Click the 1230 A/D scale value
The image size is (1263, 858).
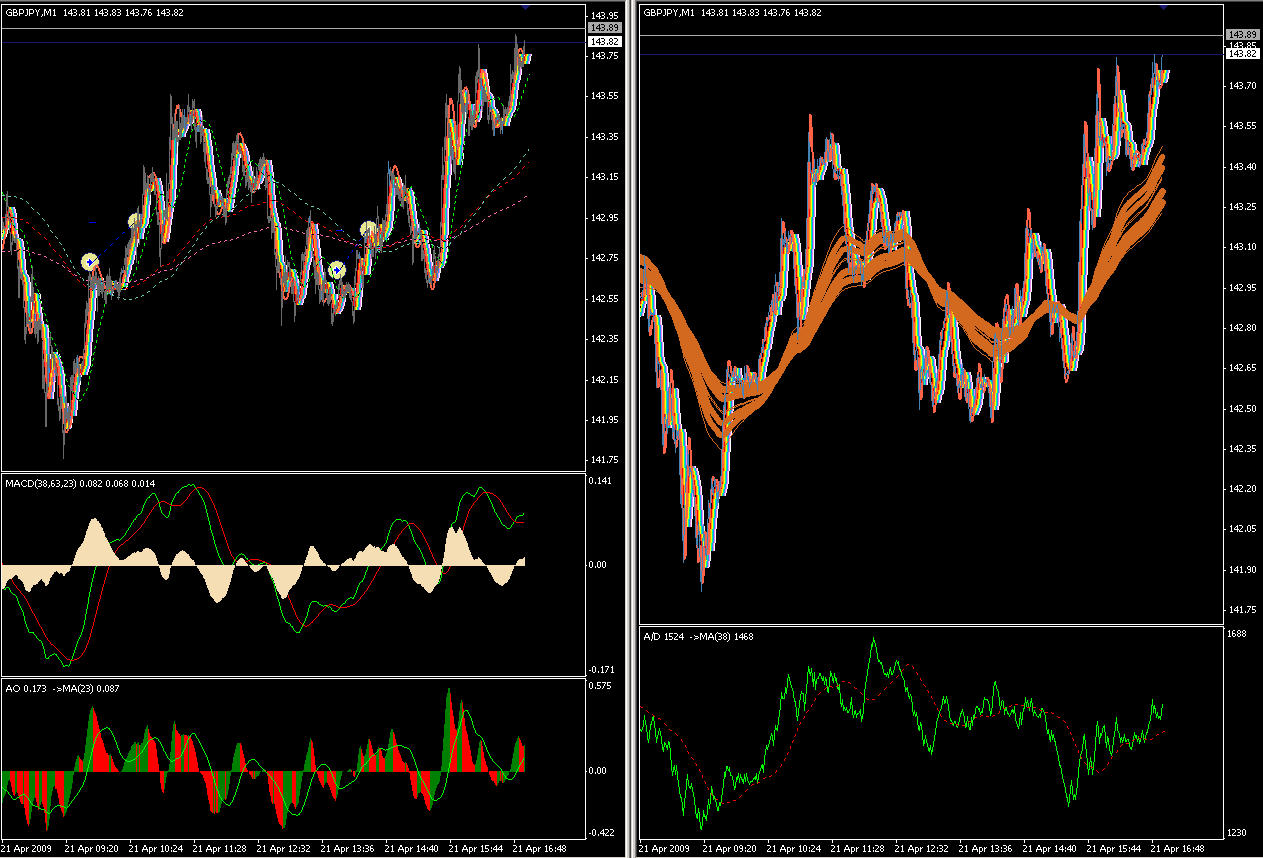click(1238, 833)
